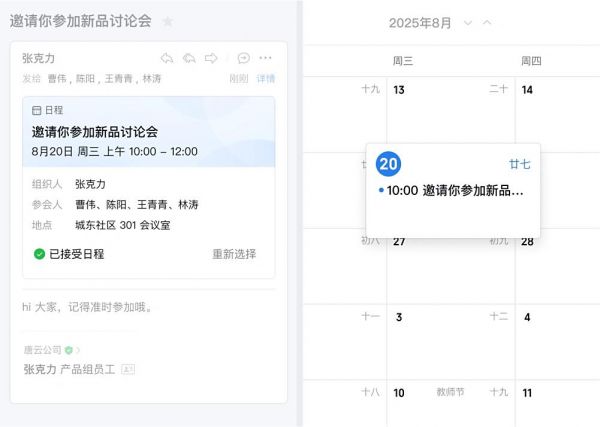
Task: Open the three-dot more actions menu
Action: coord(265,58)
